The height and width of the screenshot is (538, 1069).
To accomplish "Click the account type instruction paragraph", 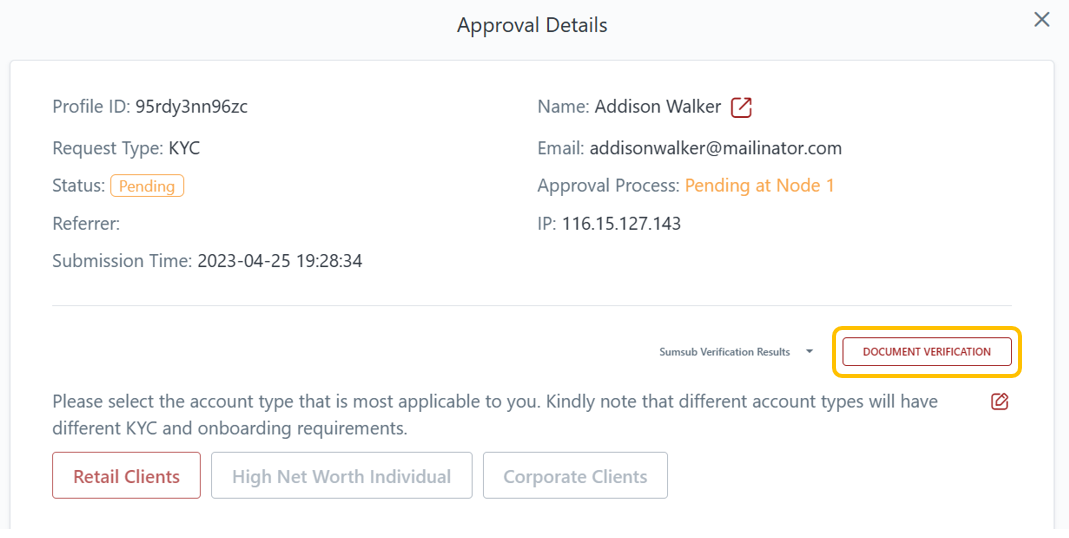I will click(x=495, y=414).
